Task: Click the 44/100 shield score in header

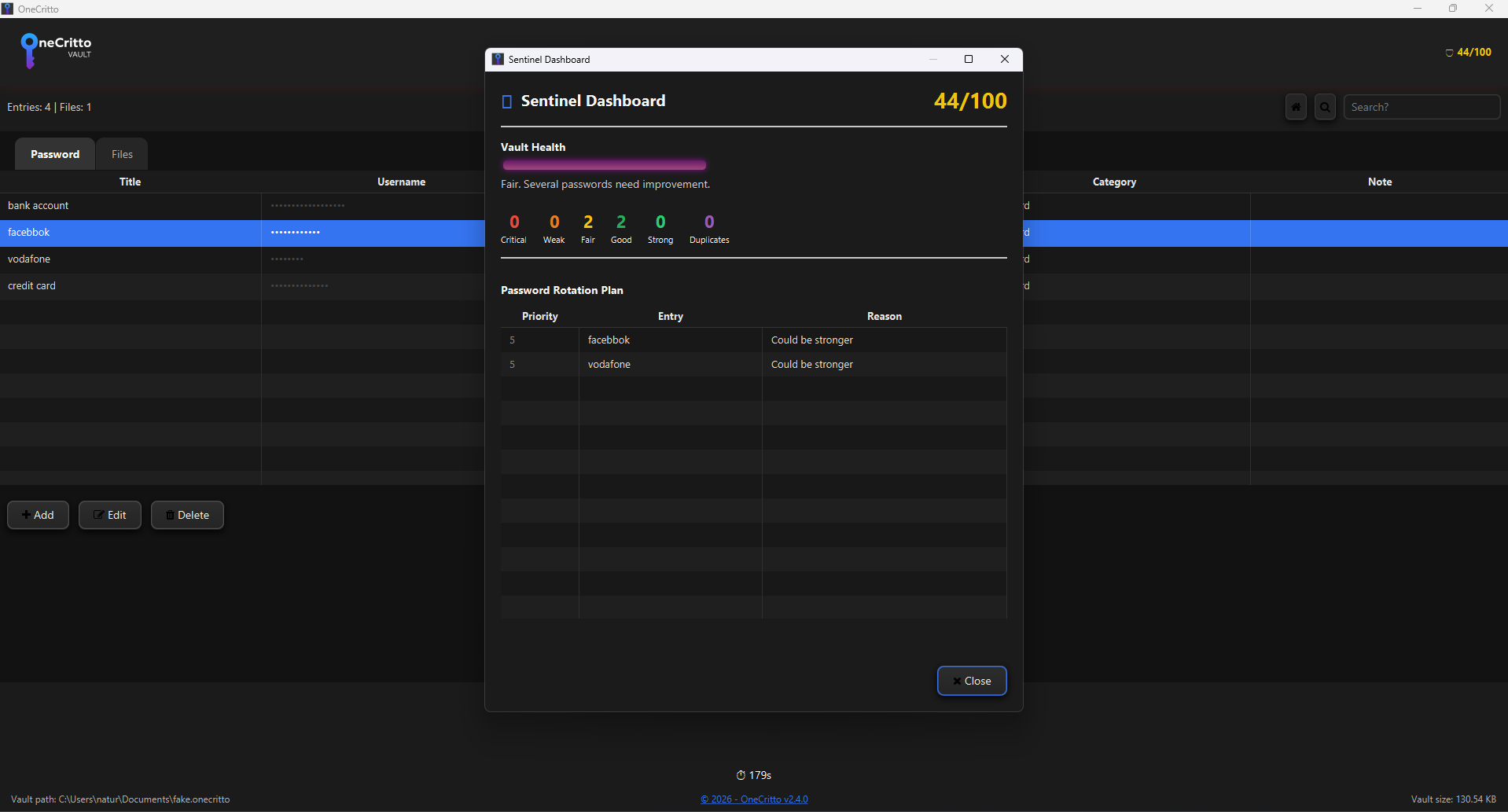Action: tap(1468, 53)
